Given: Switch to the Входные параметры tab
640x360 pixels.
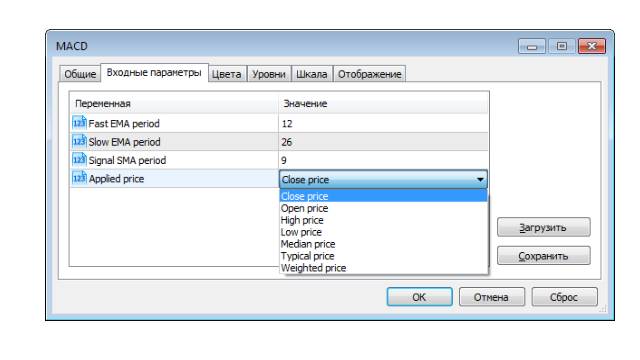Looking at the screenshot, I should (154, 73).
